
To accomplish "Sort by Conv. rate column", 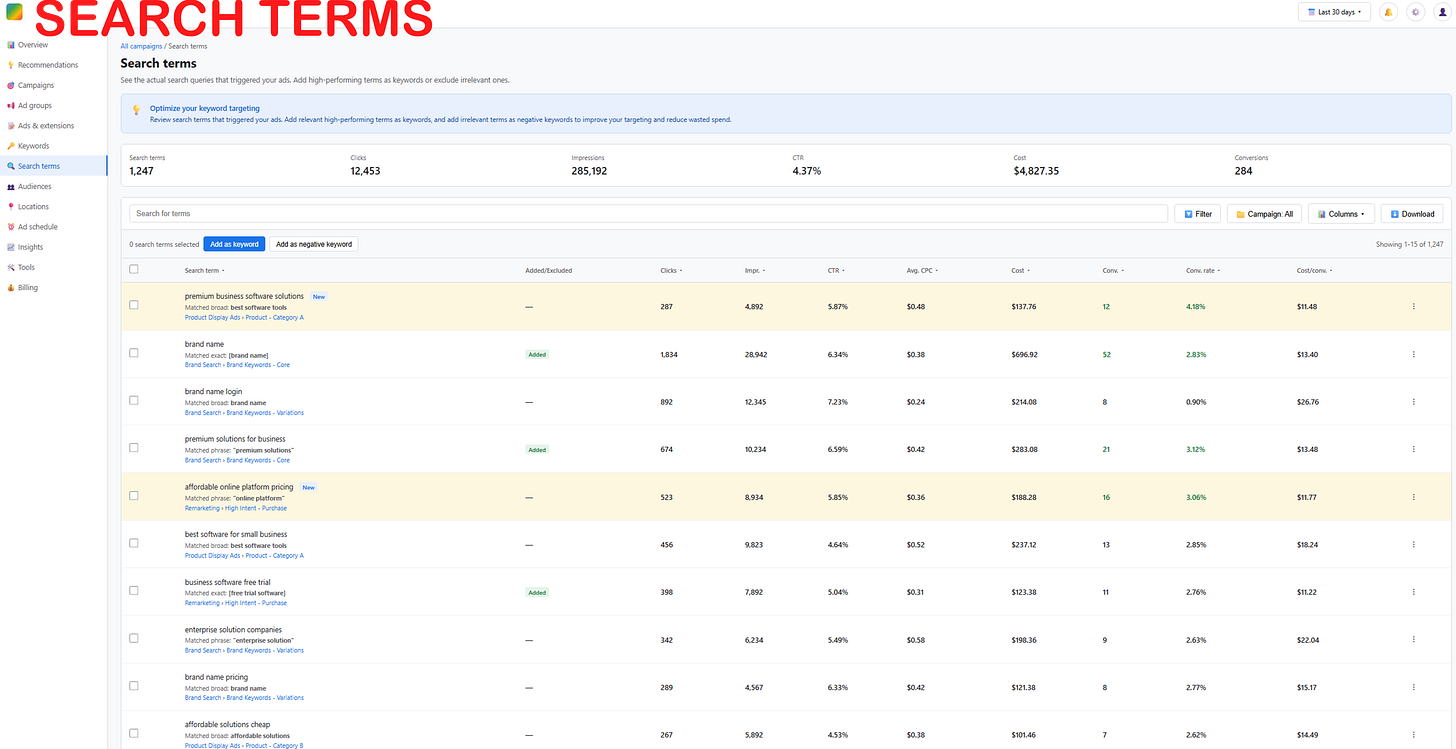I will [1204, 270].
